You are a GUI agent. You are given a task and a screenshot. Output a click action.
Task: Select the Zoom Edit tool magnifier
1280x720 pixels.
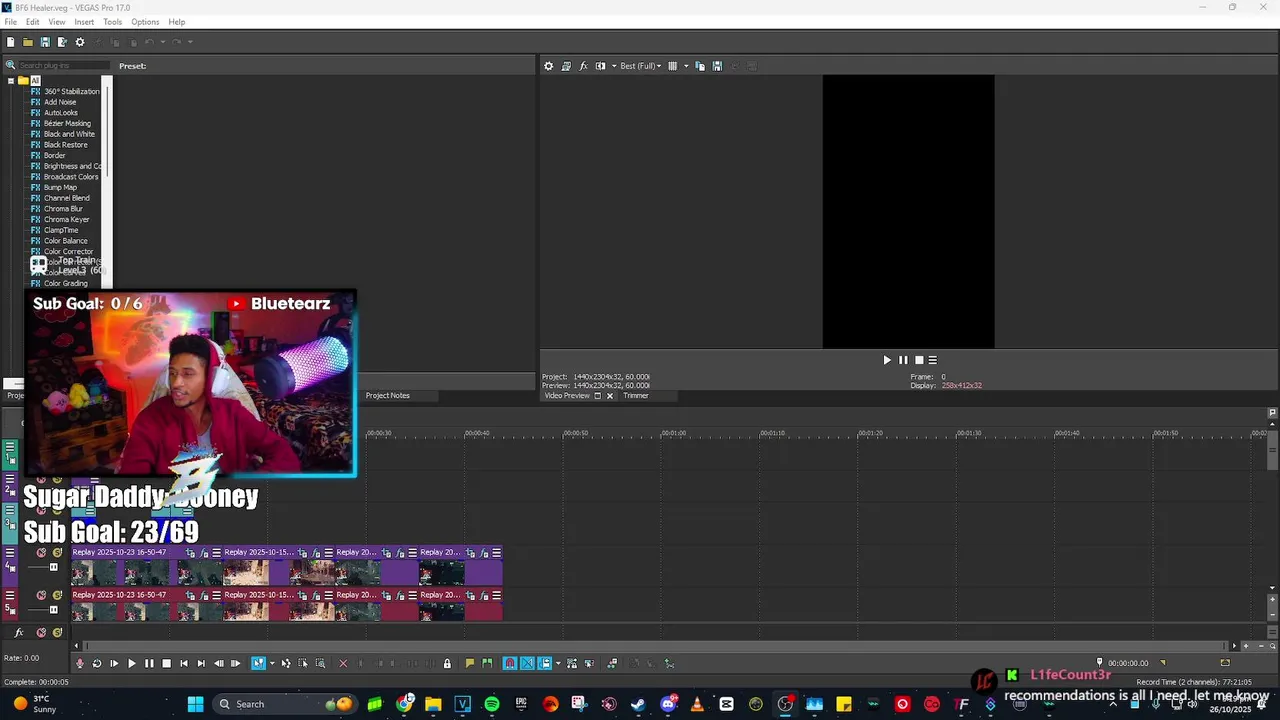tap(320, 663)
